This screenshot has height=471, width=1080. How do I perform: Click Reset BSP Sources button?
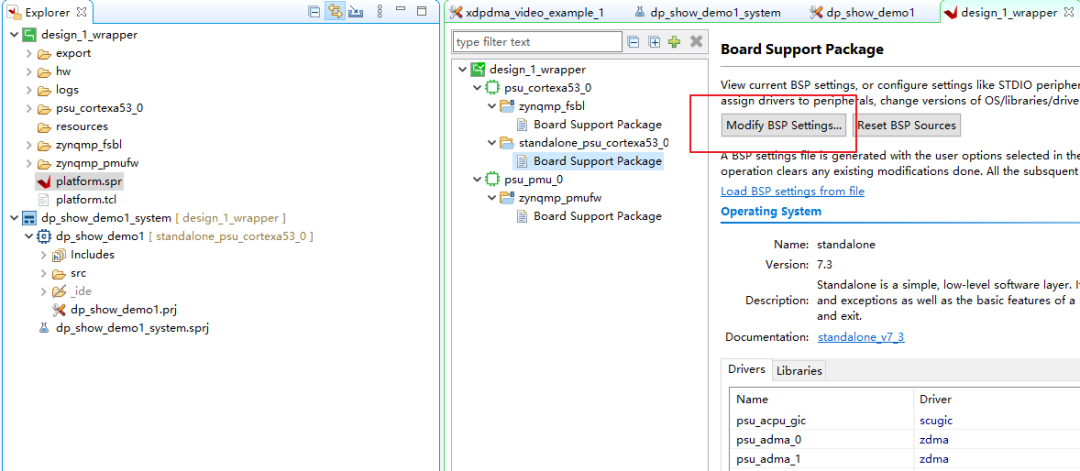(907, 125)
